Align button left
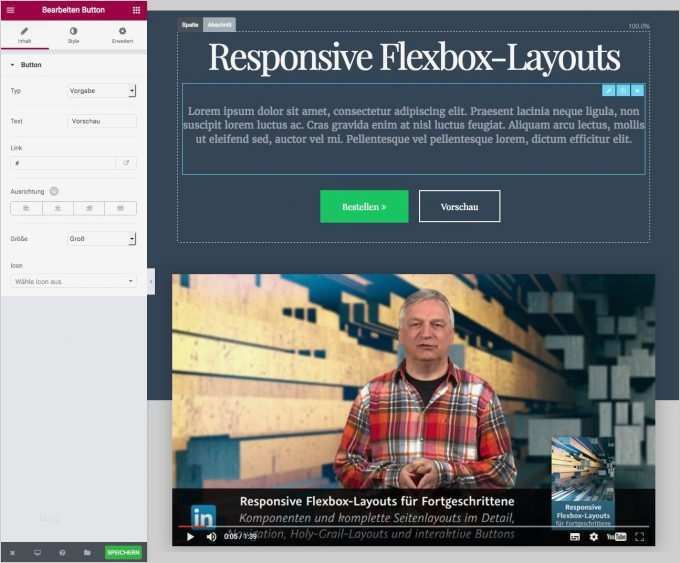This screenshot has height=563, width=680. (x=26, y=209)
